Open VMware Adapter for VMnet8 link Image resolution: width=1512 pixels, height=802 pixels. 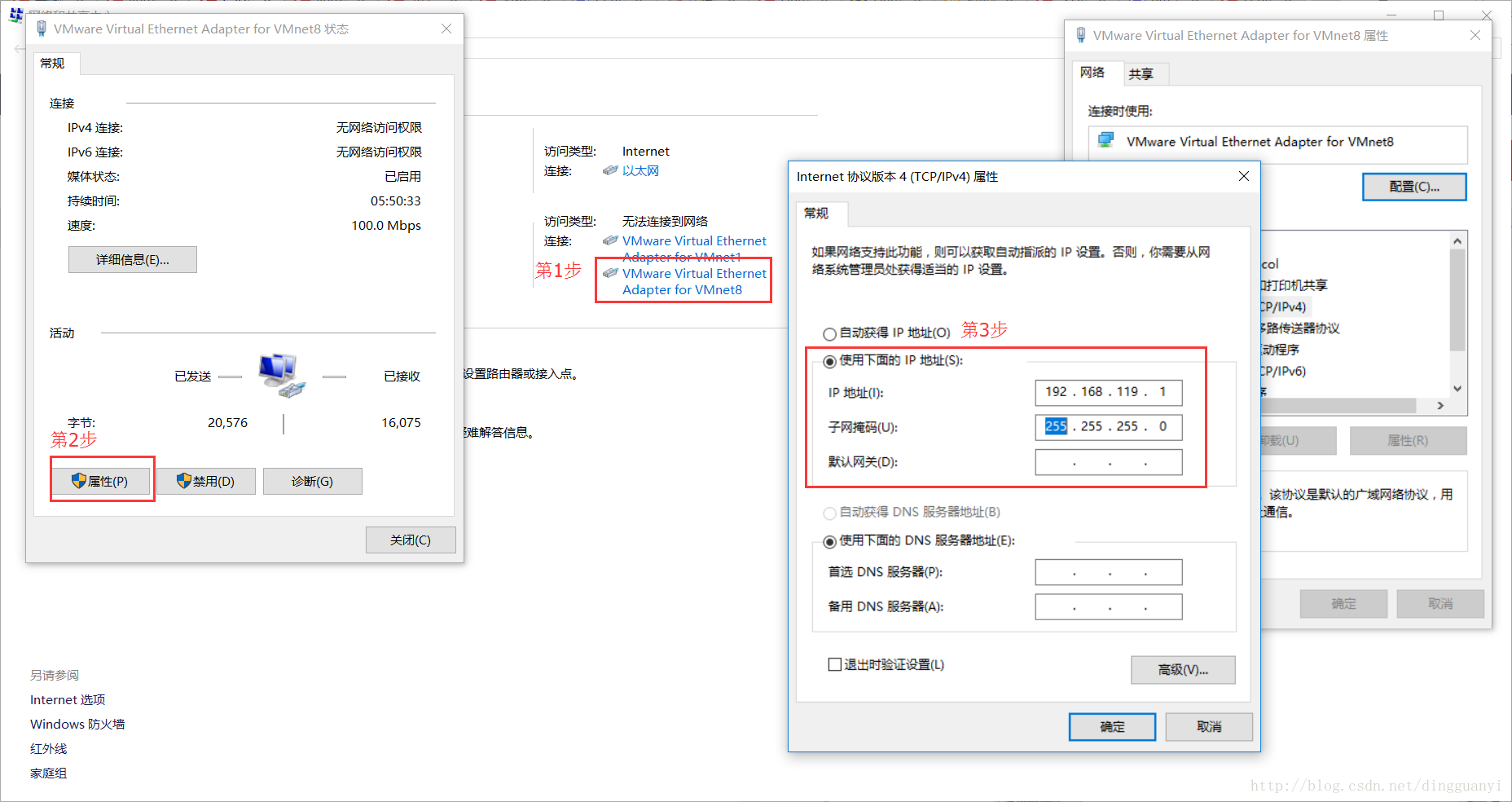(x=694, y=282)
